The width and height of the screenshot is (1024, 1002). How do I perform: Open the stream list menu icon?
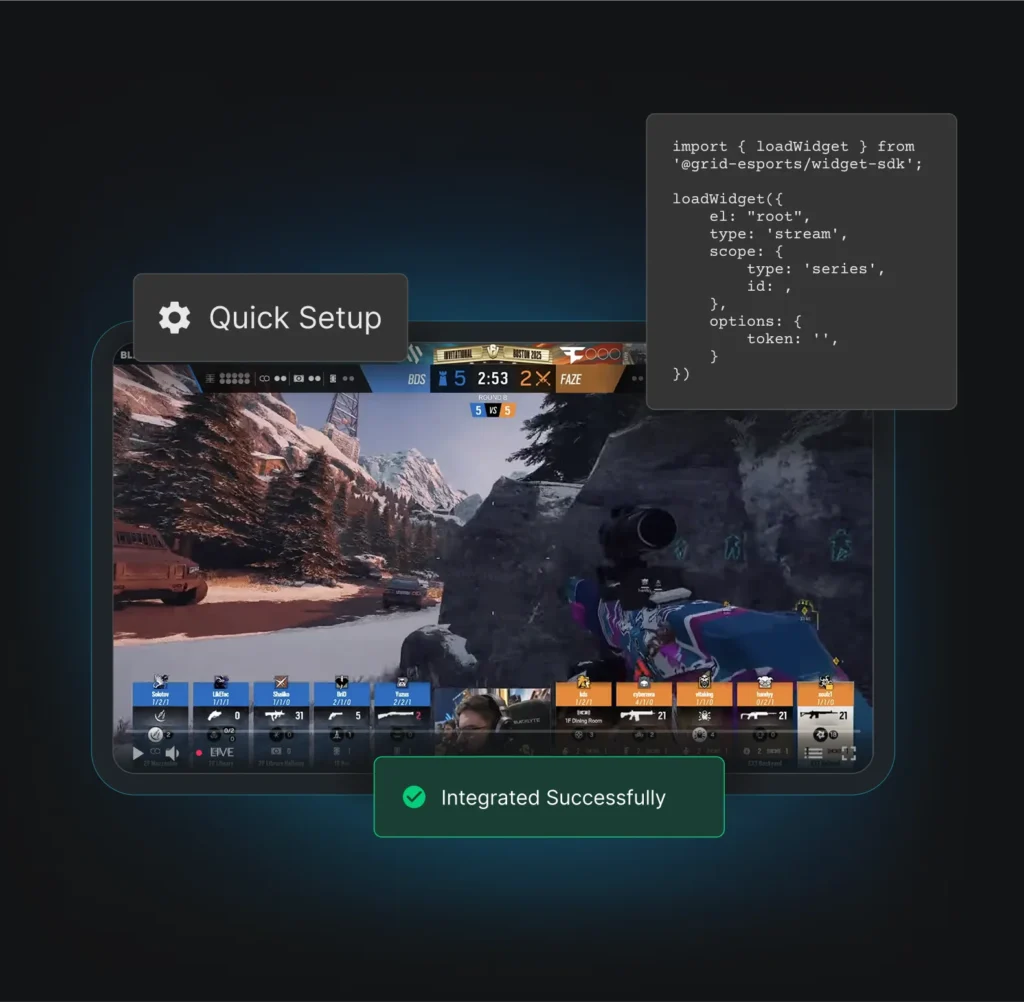(814, 754)
